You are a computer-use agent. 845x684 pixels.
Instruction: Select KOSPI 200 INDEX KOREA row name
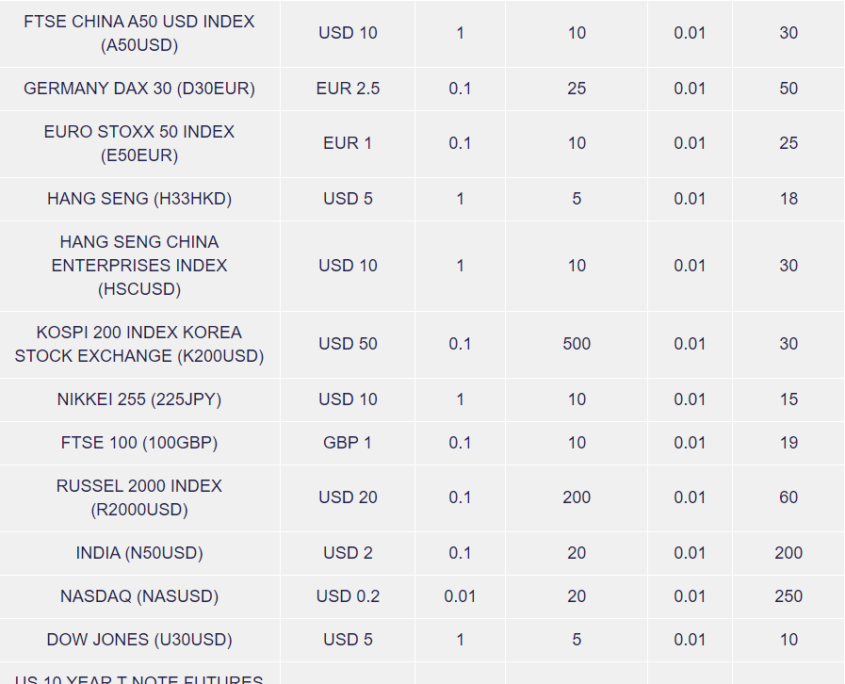click(x=139, y=344)
